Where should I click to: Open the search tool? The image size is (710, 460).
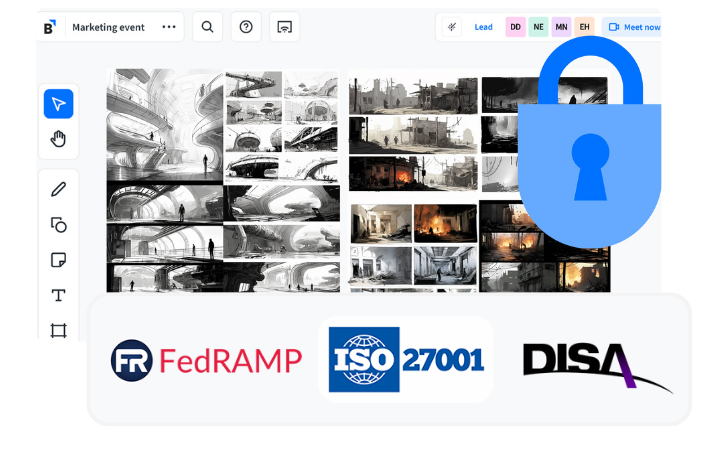(x=207, y=27)
